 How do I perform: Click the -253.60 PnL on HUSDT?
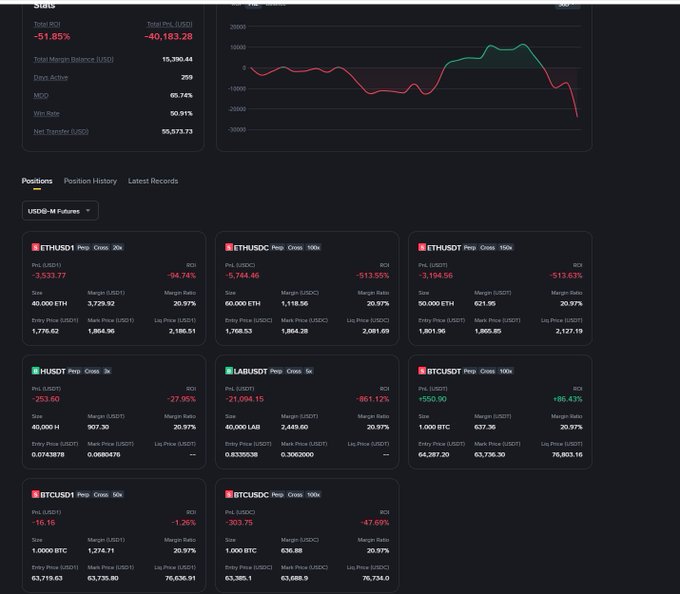pyautogui.click(x=46, y=399)
